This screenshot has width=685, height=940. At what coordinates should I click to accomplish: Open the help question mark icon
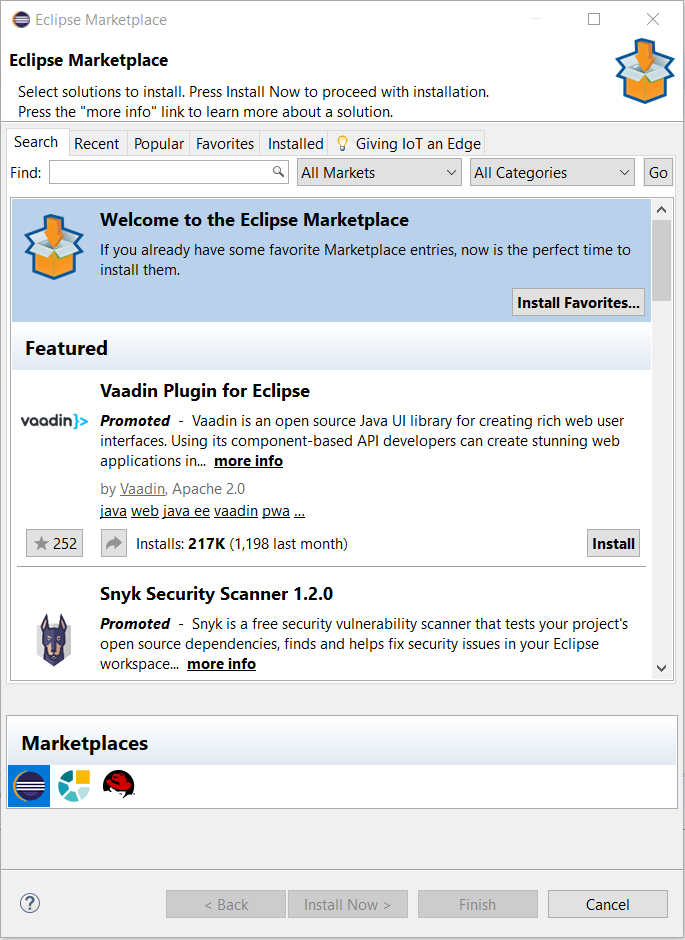point(30,904)
